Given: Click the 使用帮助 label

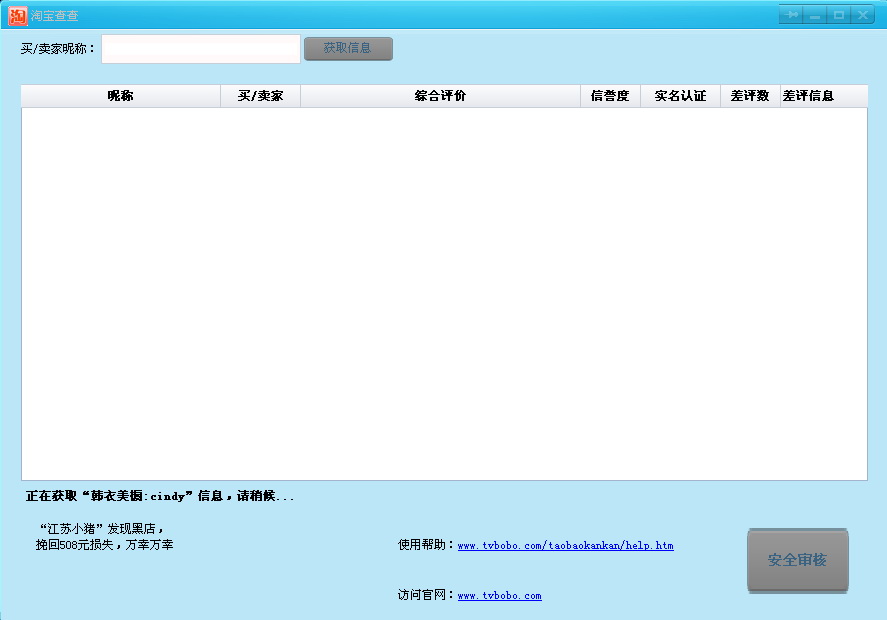Looking at the screenshot, I should coord(426,545).
